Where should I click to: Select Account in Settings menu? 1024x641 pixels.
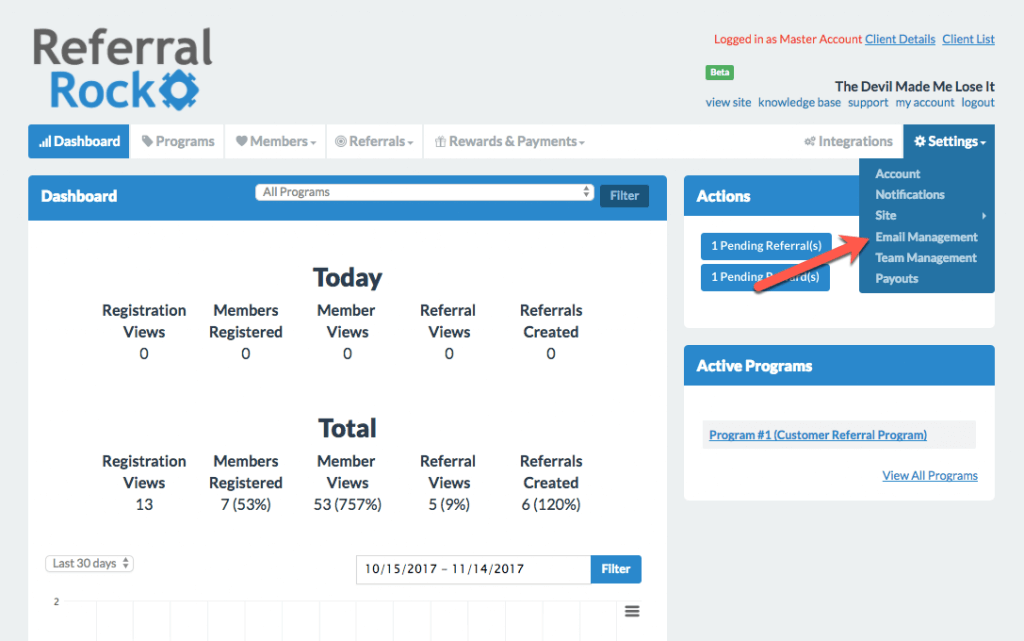coord(897,174)
